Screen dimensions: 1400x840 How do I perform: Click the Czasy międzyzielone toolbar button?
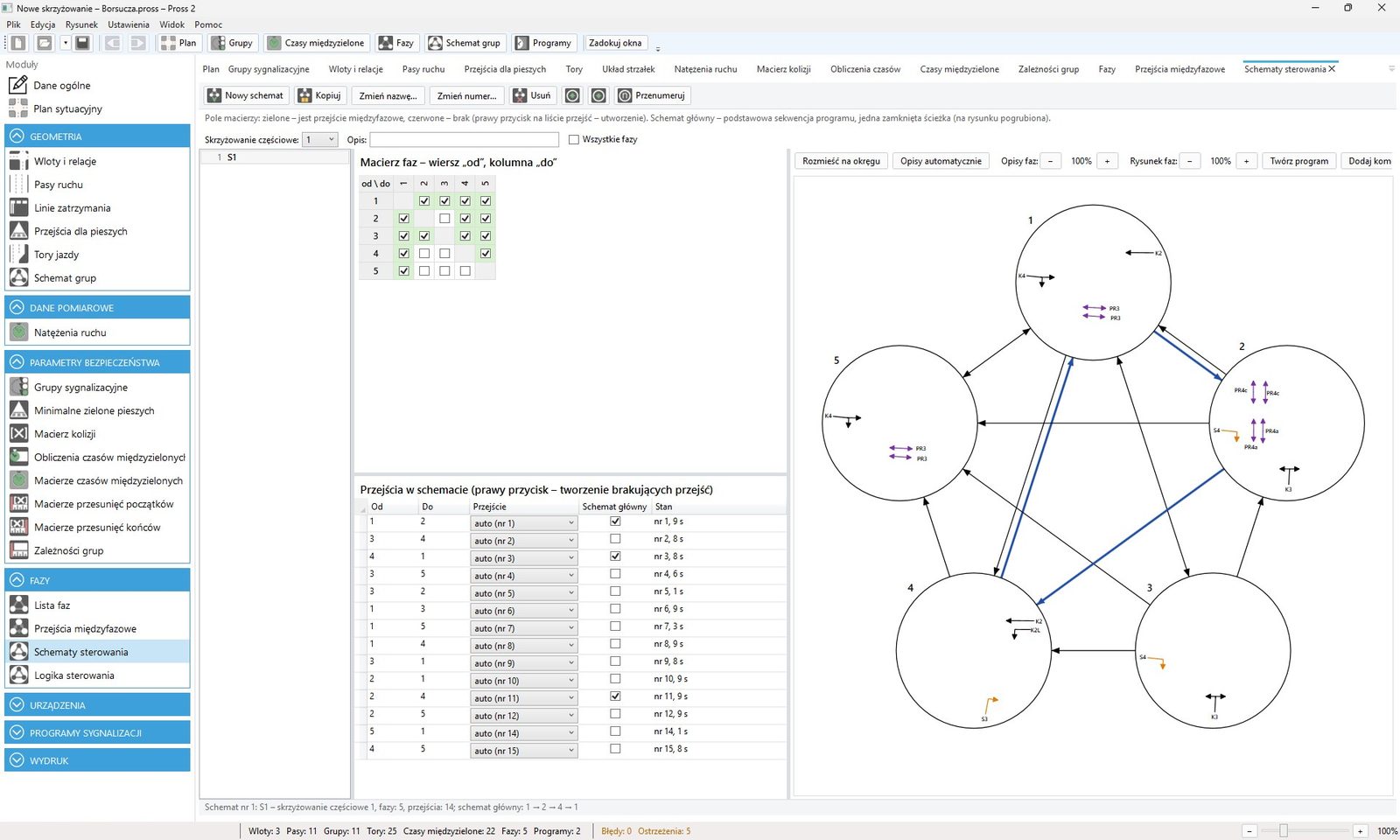(x=316, y=43)
